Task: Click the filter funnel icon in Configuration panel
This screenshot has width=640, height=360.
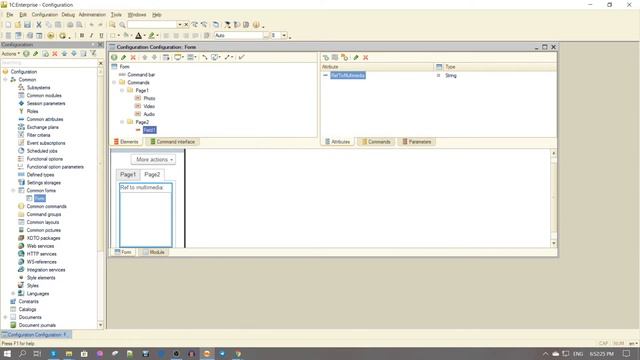Action: click(x=93, y=54)
